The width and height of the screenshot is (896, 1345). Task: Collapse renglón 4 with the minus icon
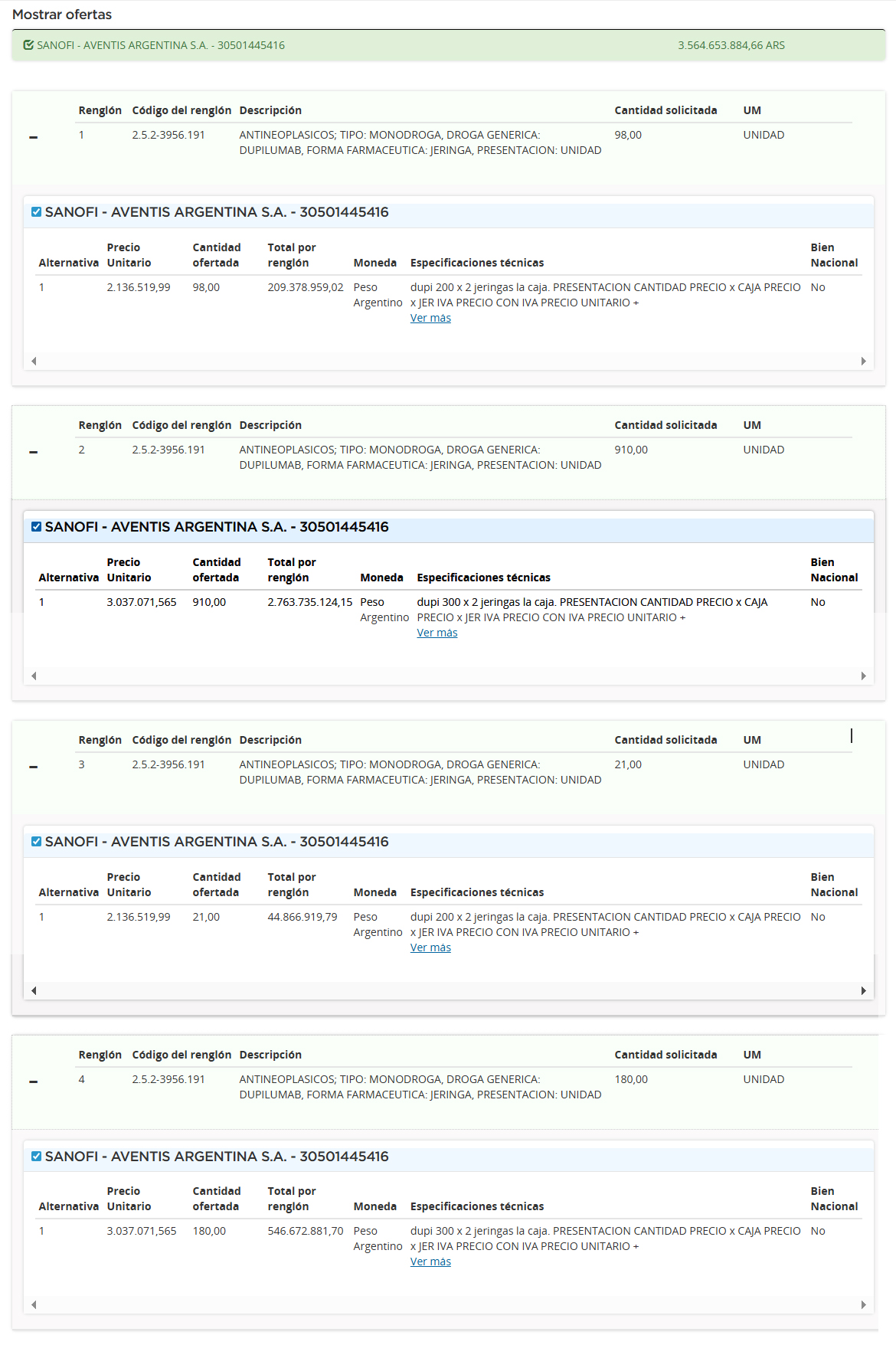tap(33, 1082)
